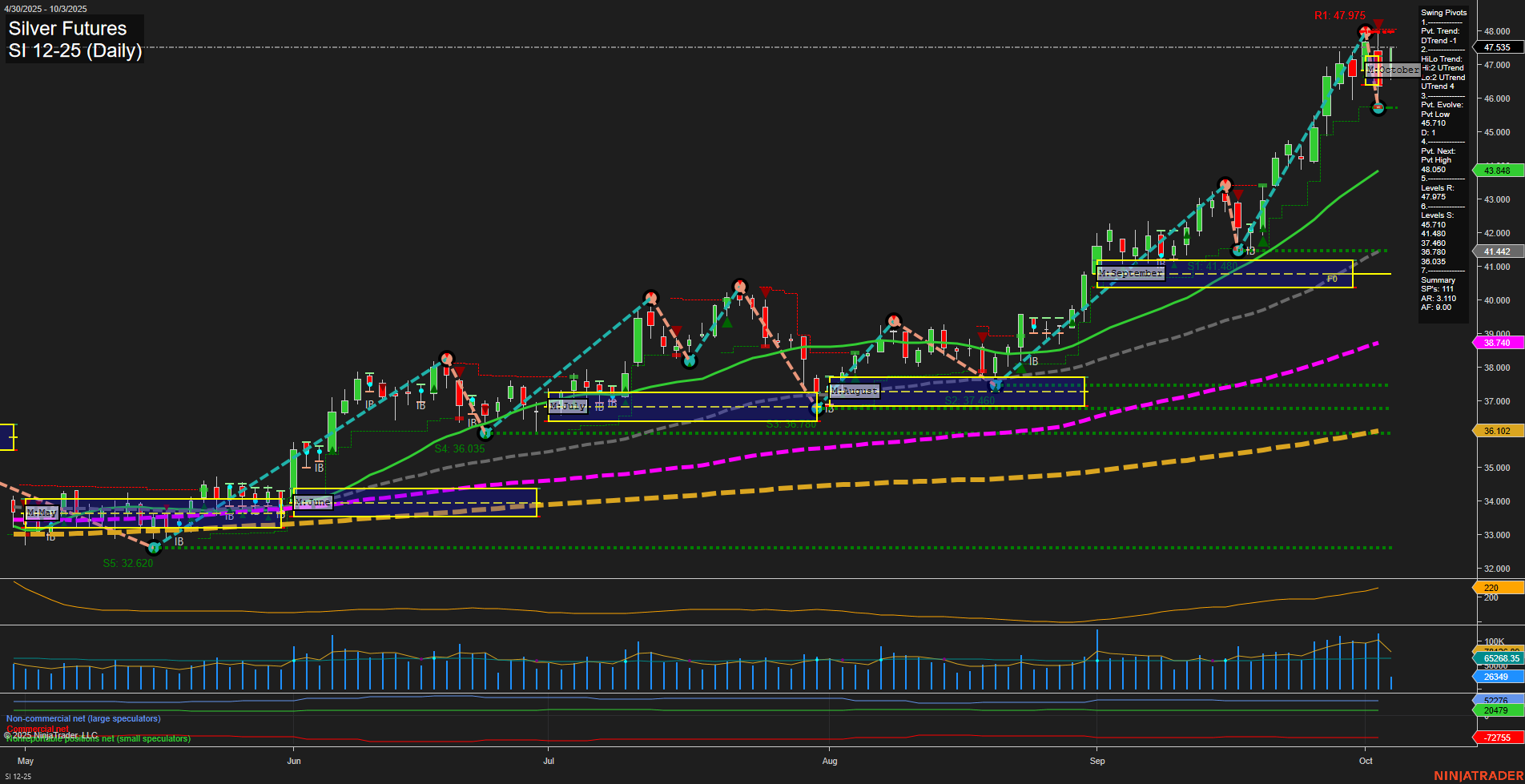
Task: Select the teal pivot circle at S5: 32.620
Action: point(153,549)
